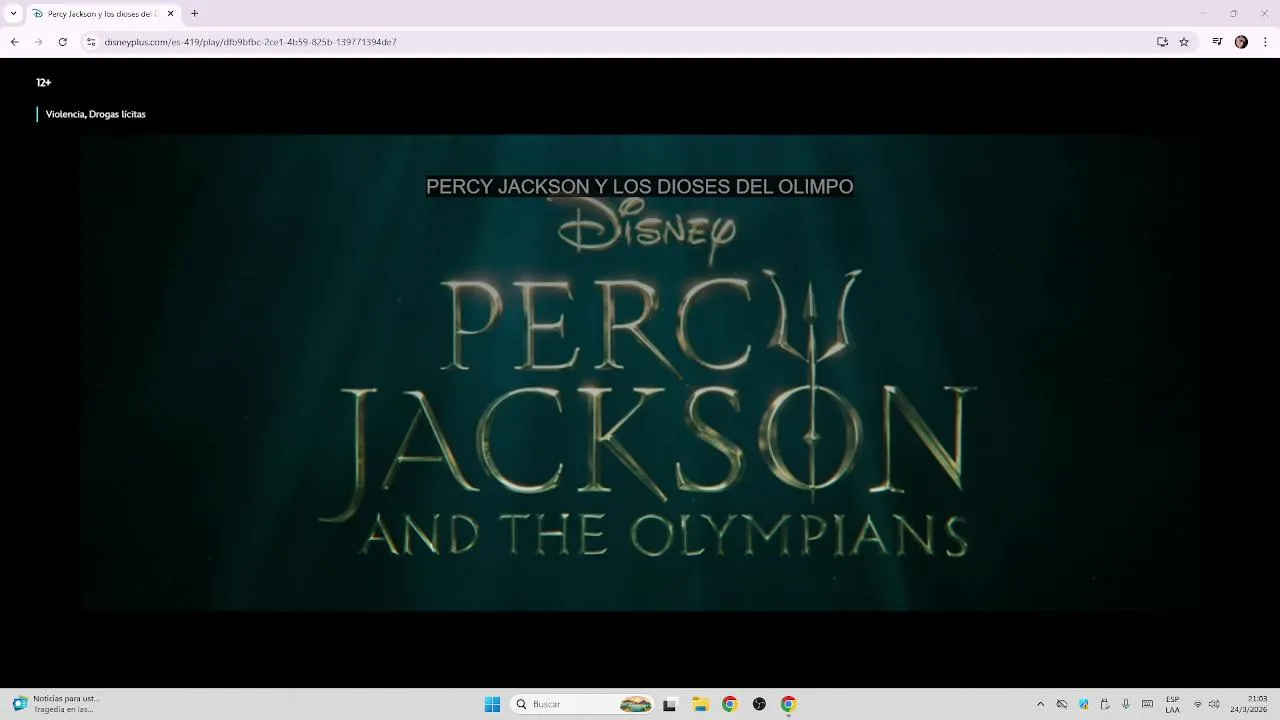Open the OBS Studio taskbar icon

pyautogui.click(x=759, y=704)
